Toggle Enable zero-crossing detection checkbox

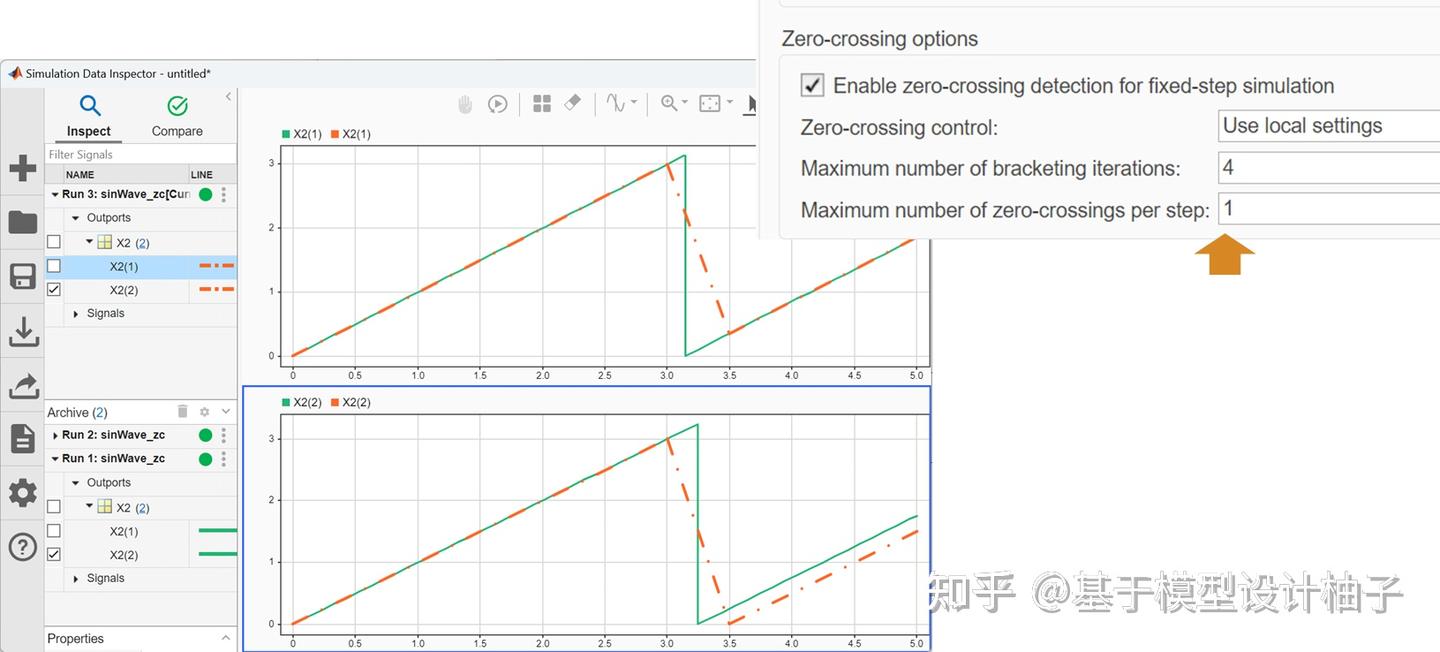[812, 85]
